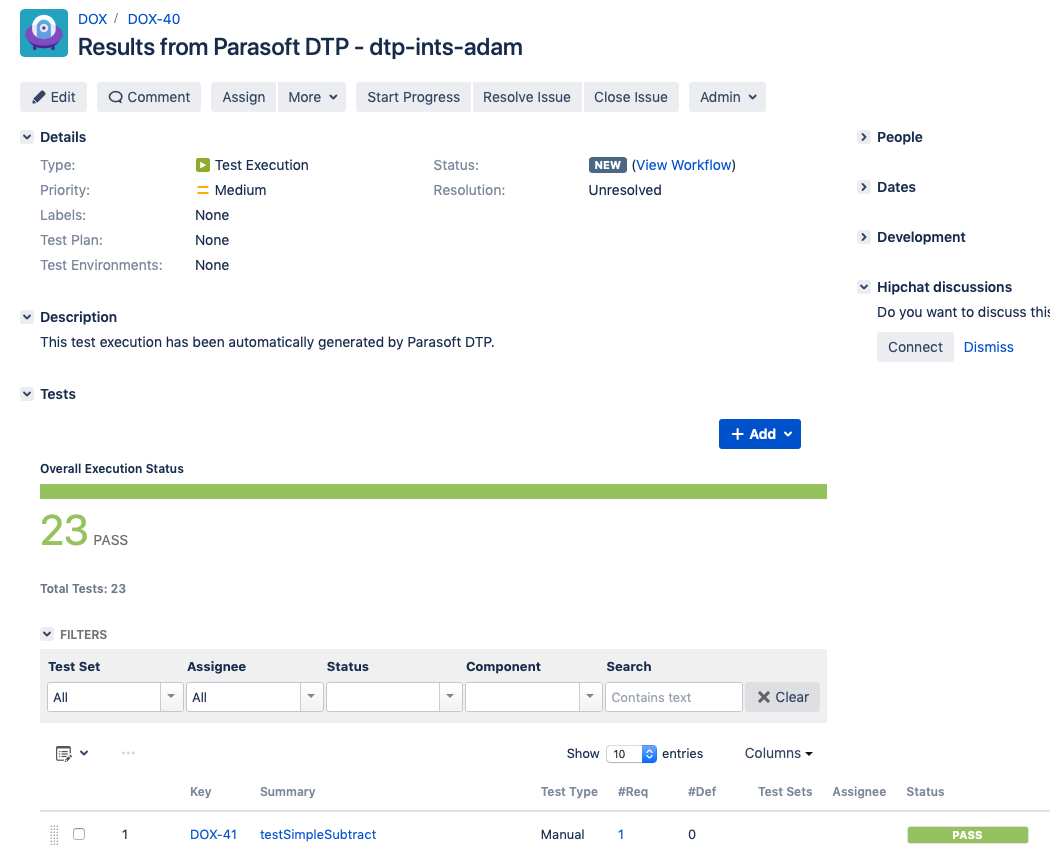Tick the checkbox for DOX-41 row
Viewport: 1050px width, 855px height.
coord(79,834)
